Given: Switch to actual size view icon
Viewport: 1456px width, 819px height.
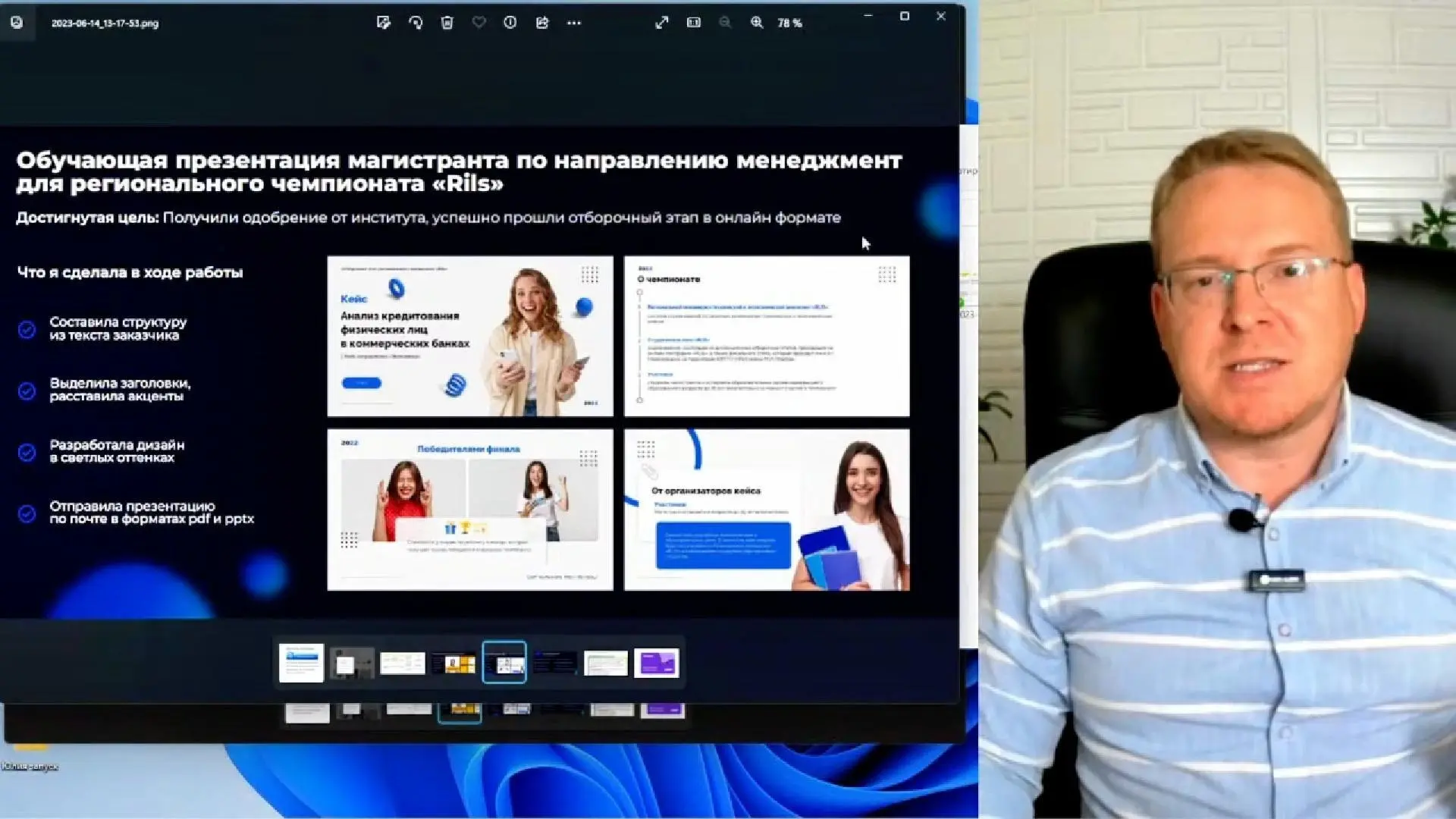Looking at the screenshot, I should [x=694, y=23].
